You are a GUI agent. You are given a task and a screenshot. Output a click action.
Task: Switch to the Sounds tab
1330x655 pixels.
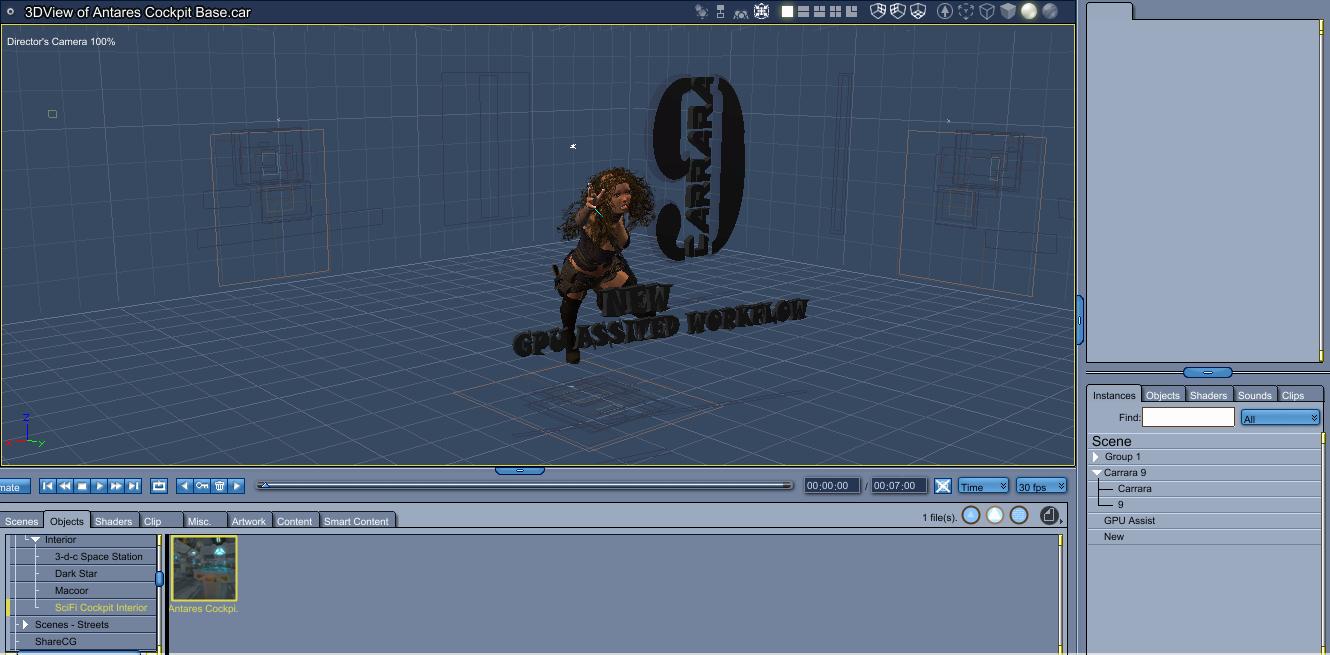1254,395
